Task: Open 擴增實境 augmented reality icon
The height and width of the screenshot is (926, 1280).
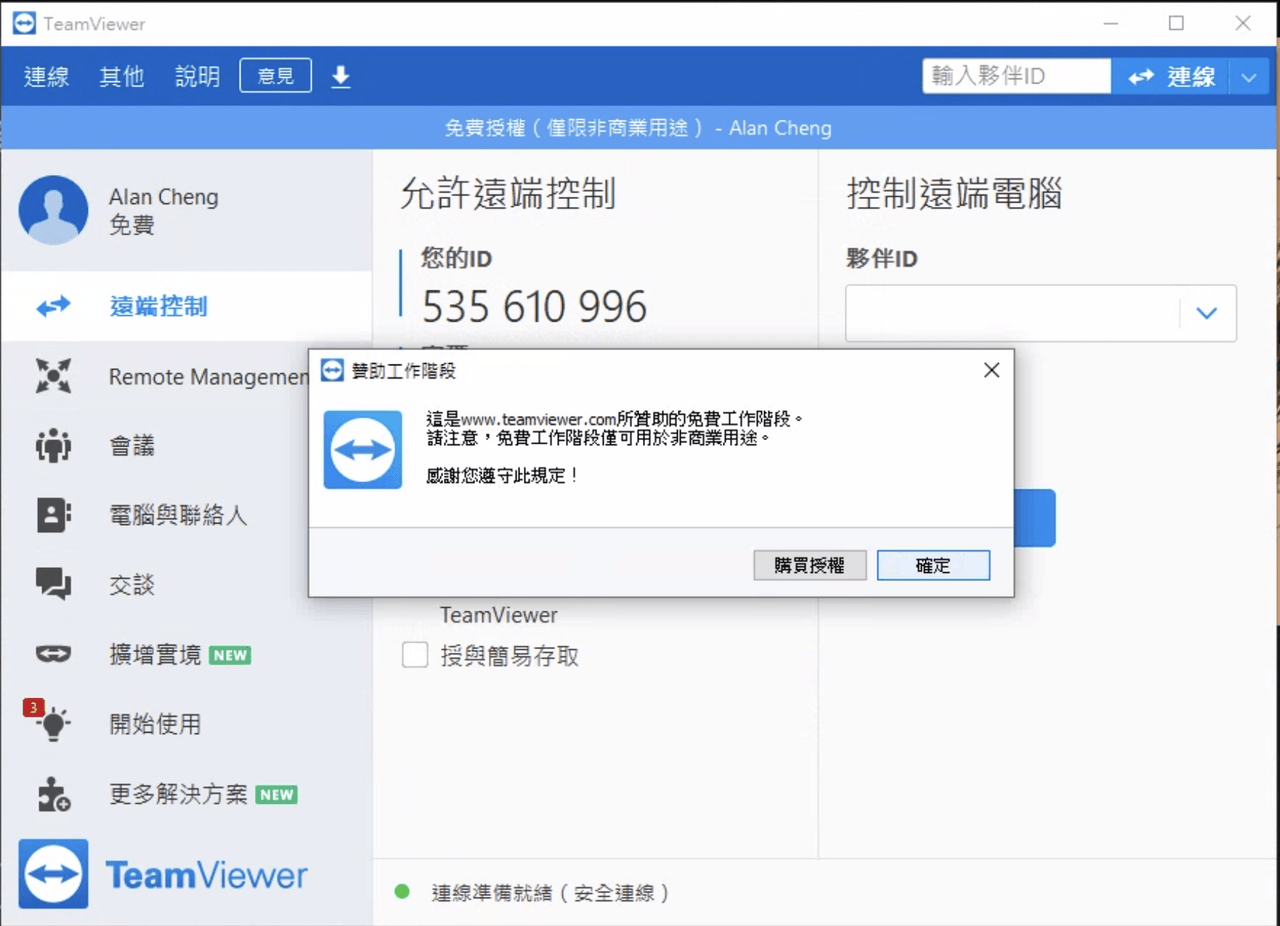Action: click(53, 654)
